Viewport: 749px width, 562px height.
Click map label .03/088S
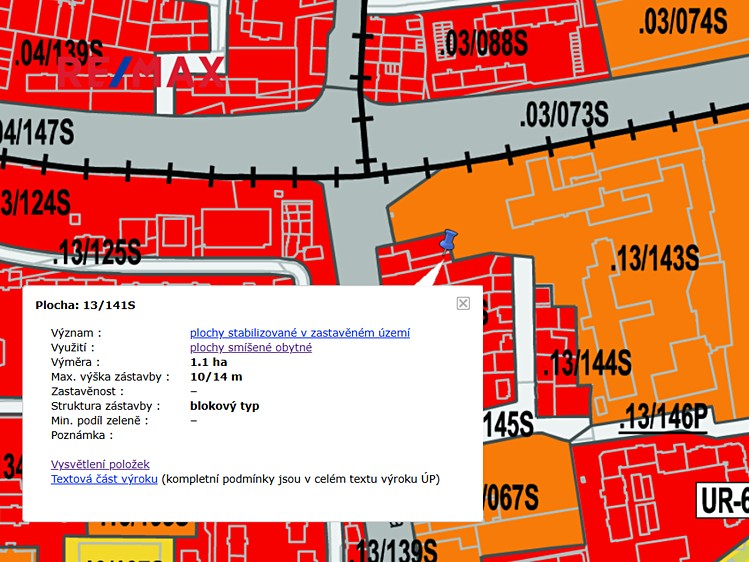[x=483, y=43]
